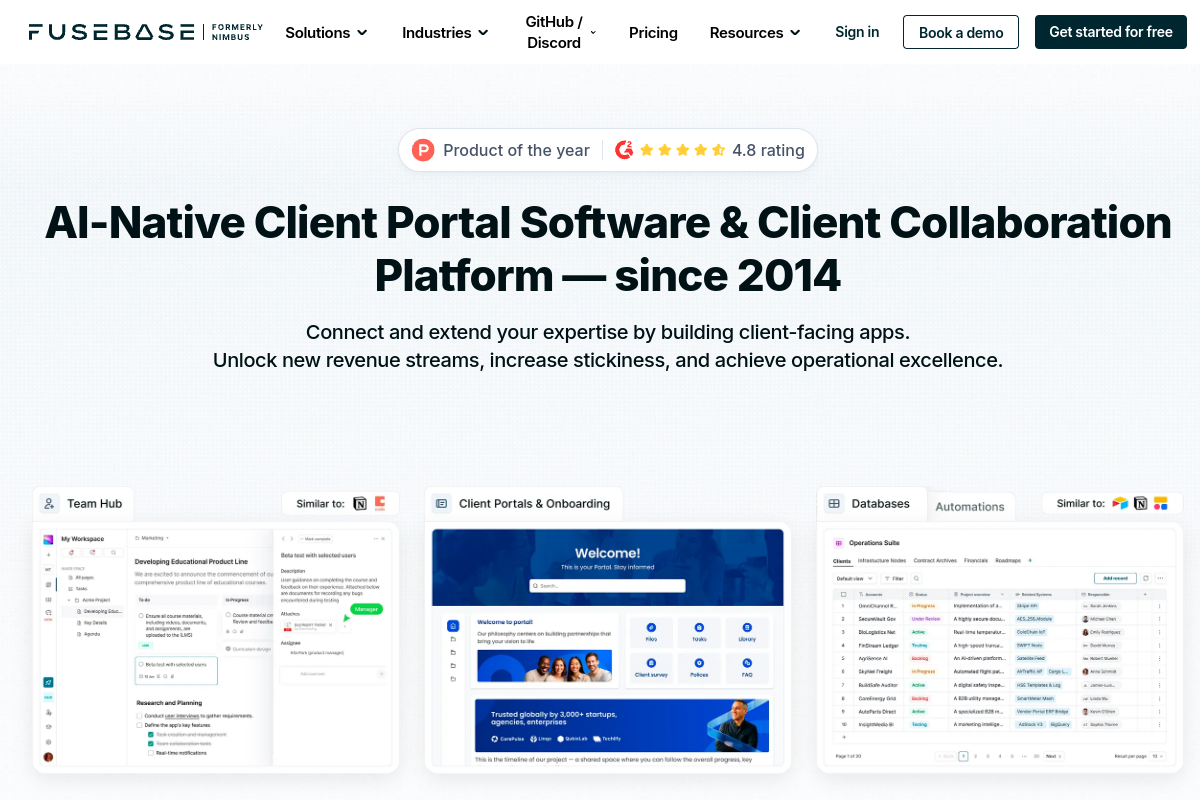Click the Book a demo button
This screenshot has width=1200, height=800.
(x=961, y=32)
